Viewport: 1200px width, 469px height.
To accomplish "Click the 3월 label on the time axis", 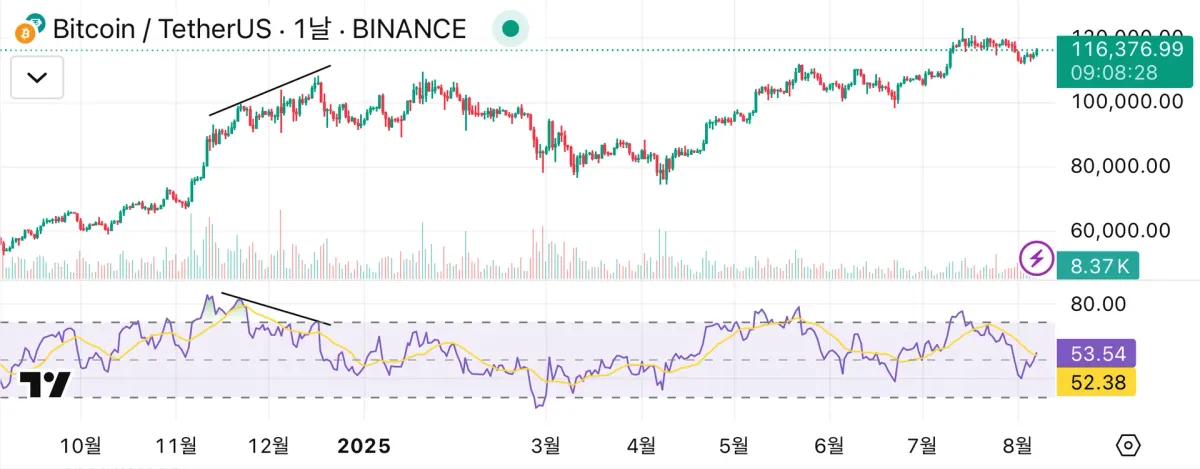I will tap(545, 444).
